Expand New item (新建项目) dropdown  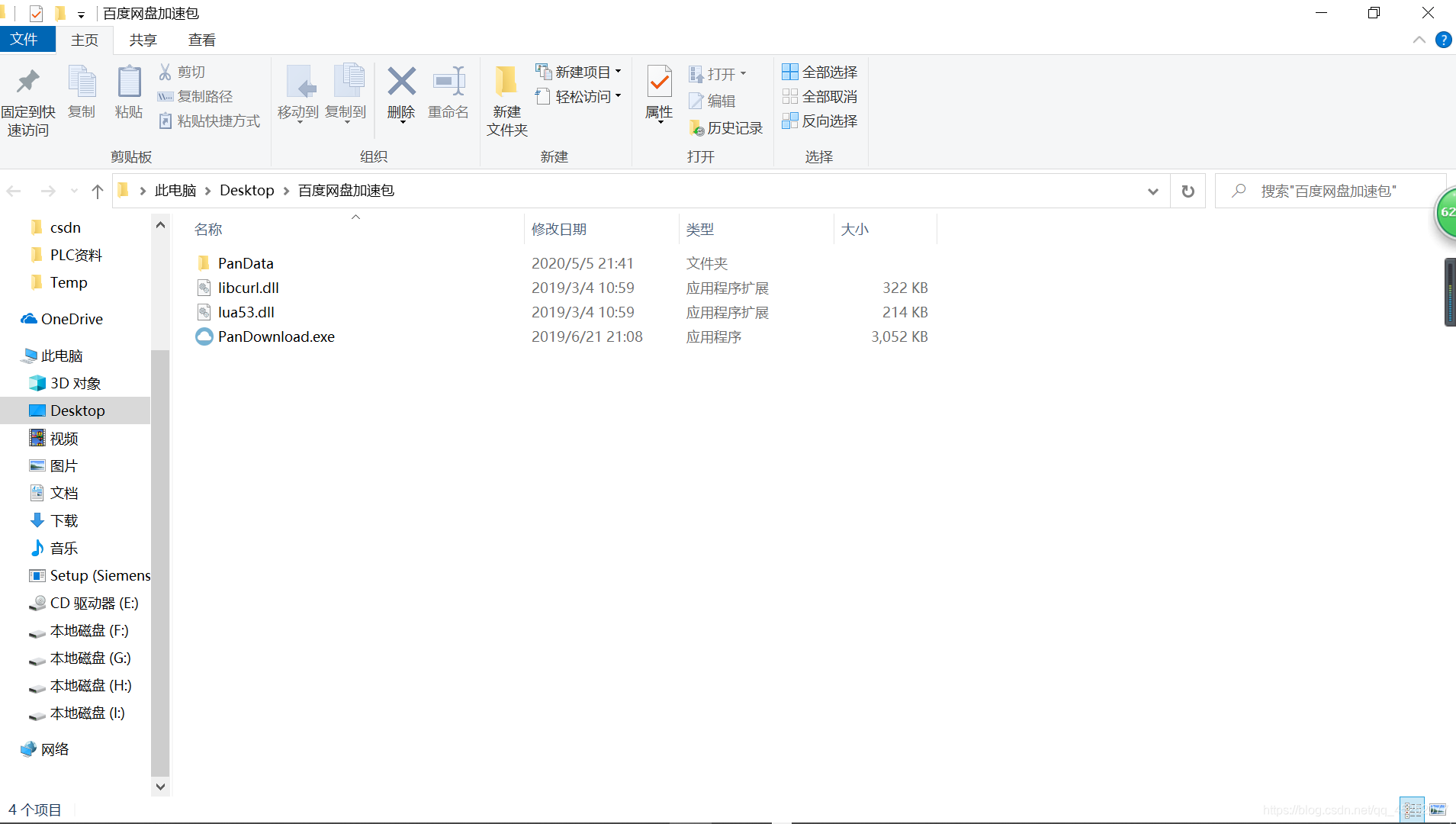pyautogui.click(x=618, y=72)
